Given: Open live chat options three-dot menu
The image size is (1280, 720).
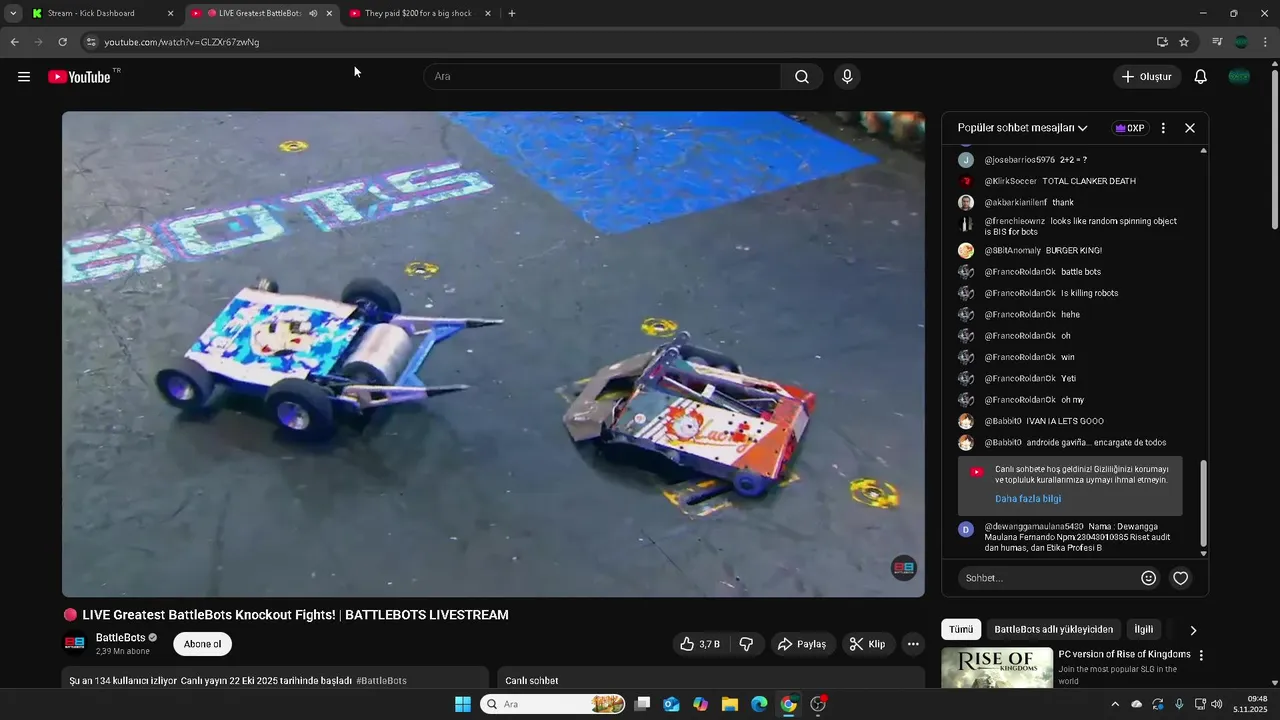Looking at the screenshot, I should pyautogui.click(x=1163, y=128).
